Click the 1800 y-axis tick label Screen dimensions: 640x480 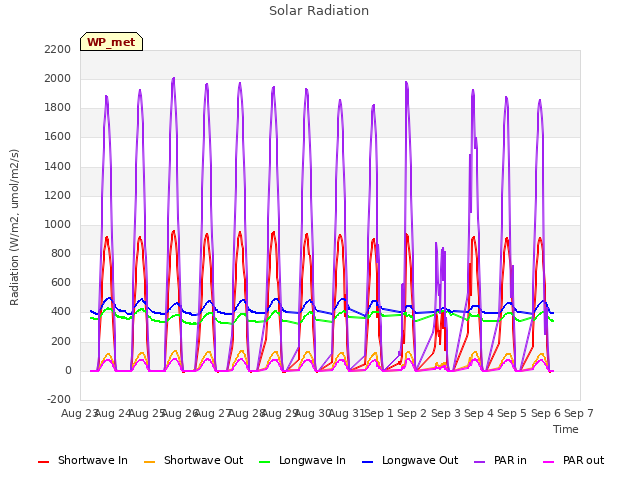click(58, 108)
